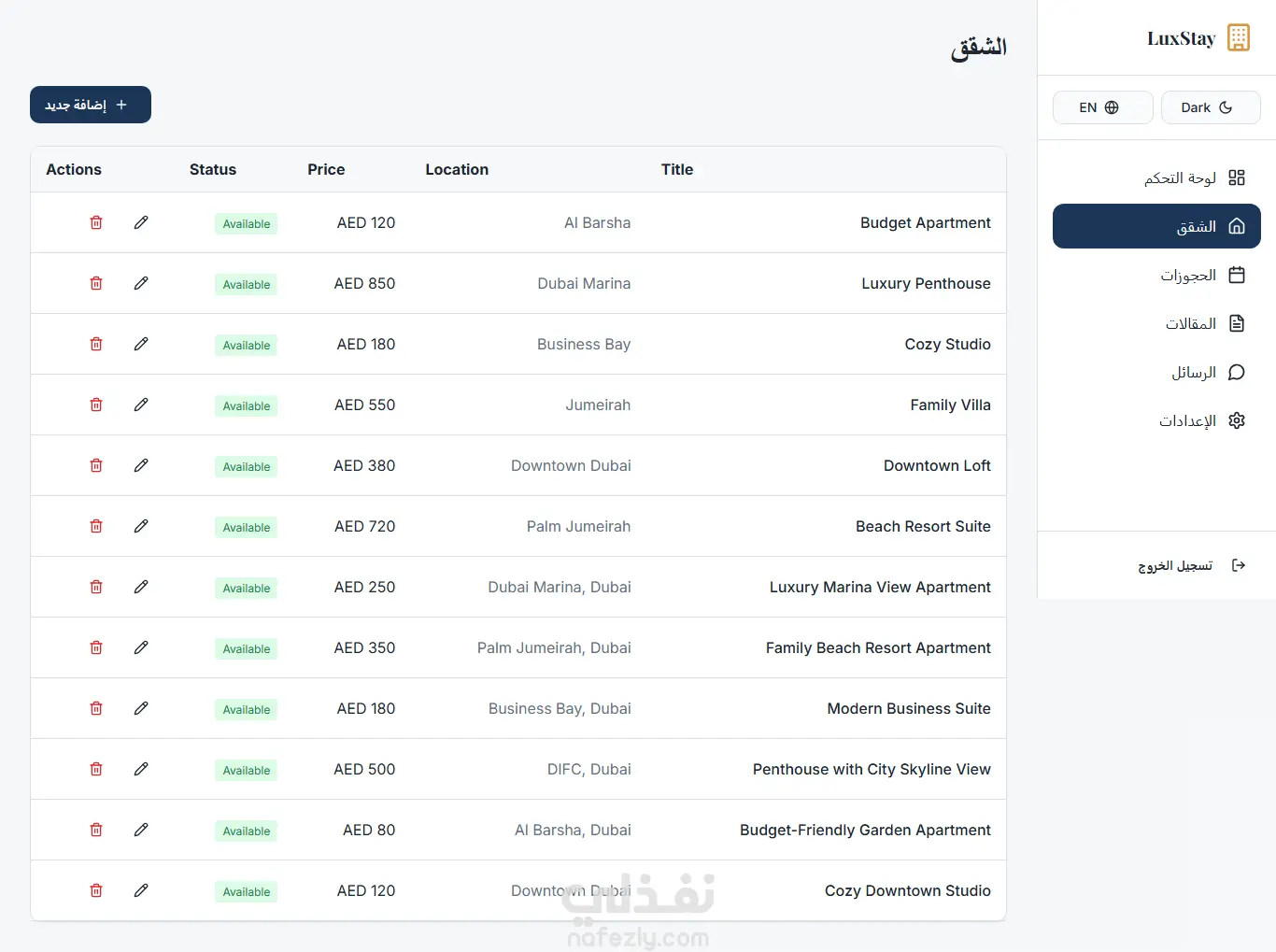Image resolution: width=1276 pixels, height=952 pixels.
Task: Delete Family Beach Resort Apartment row
Action: coord(96,647)
